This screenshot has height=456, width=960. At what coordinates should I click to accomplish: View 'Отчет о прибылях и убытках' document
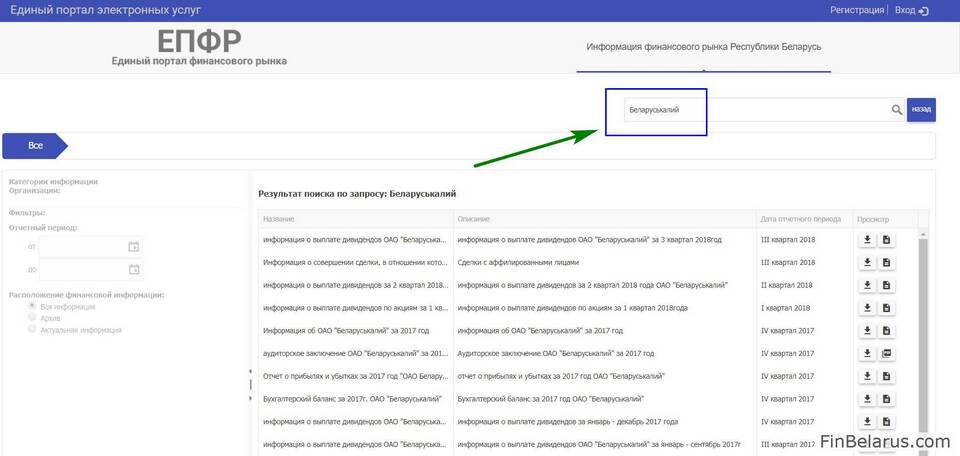tap(886, 376)
